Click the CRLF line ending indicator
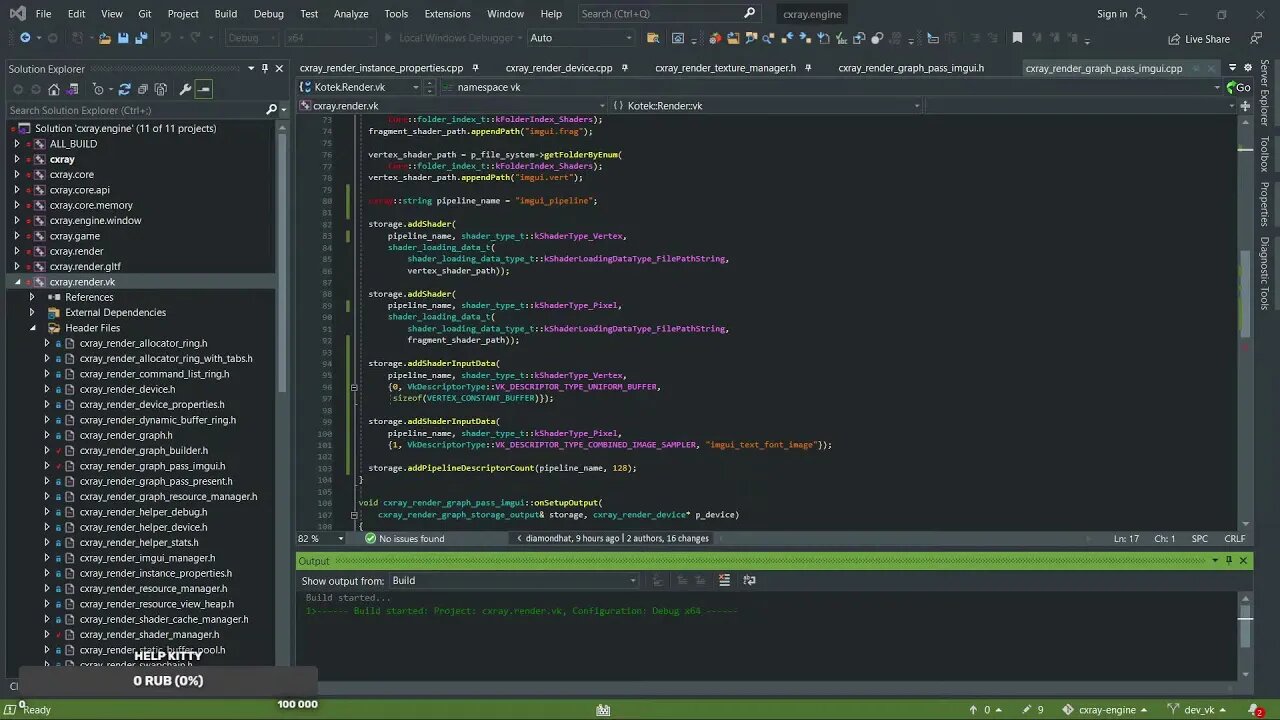This screenshot has width=1280, height=720. [x=1235, y=538]
